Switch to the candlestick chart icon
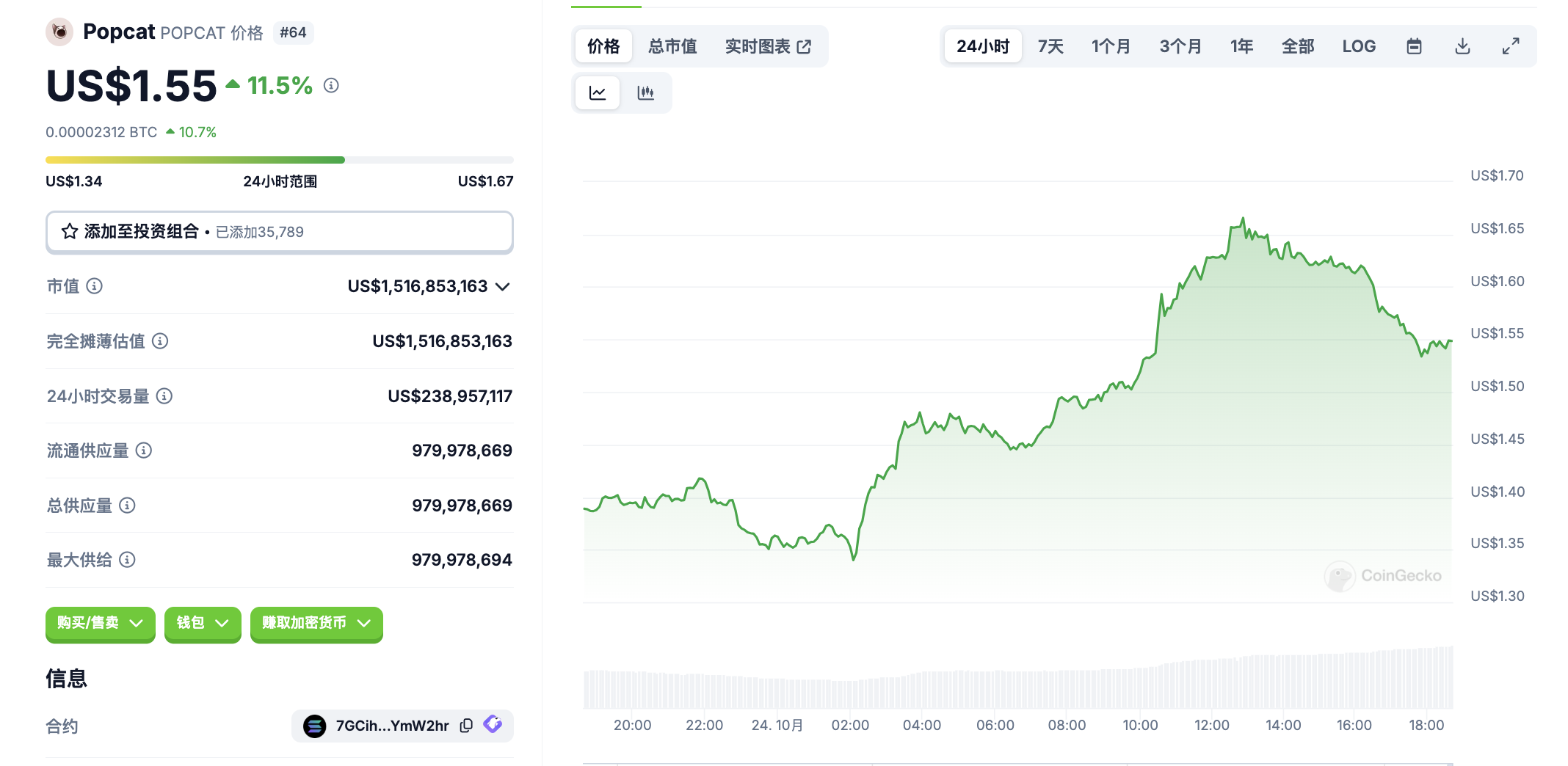 (645, 93)
